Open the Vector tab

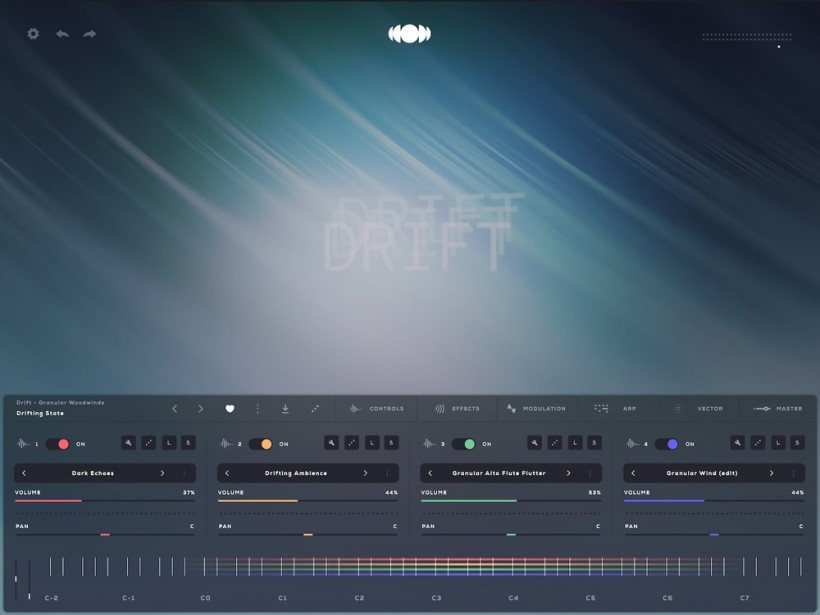tap(699, 408)
